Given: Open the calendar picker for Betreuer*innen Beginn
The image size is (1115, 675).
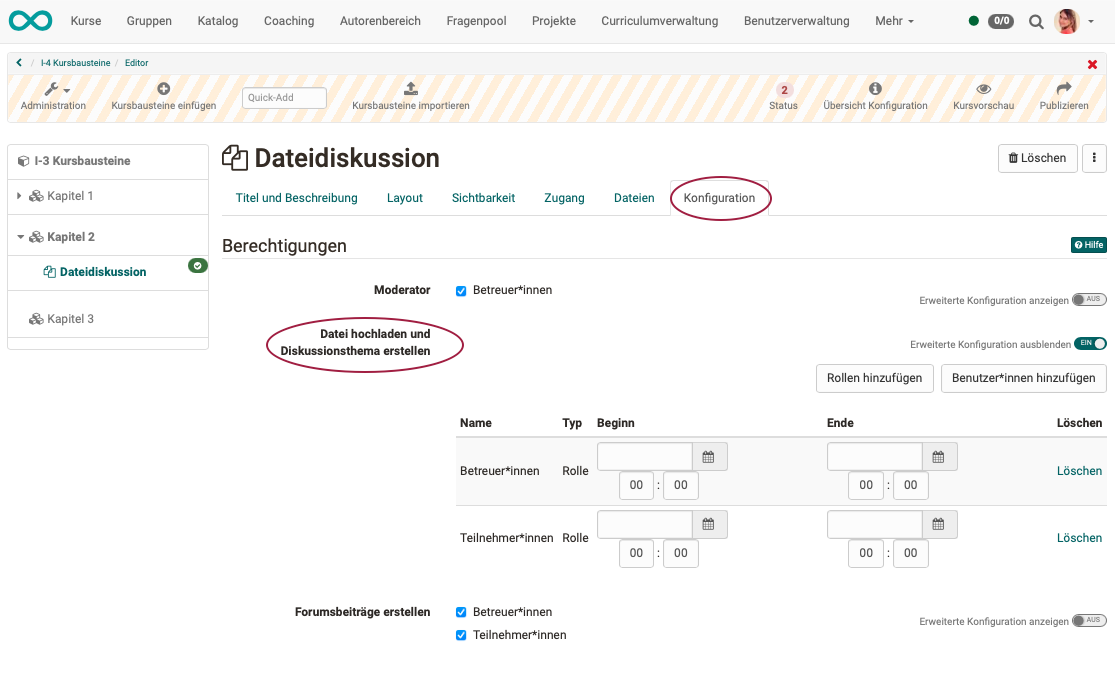Looking at the screenshot, I should 709,456.
